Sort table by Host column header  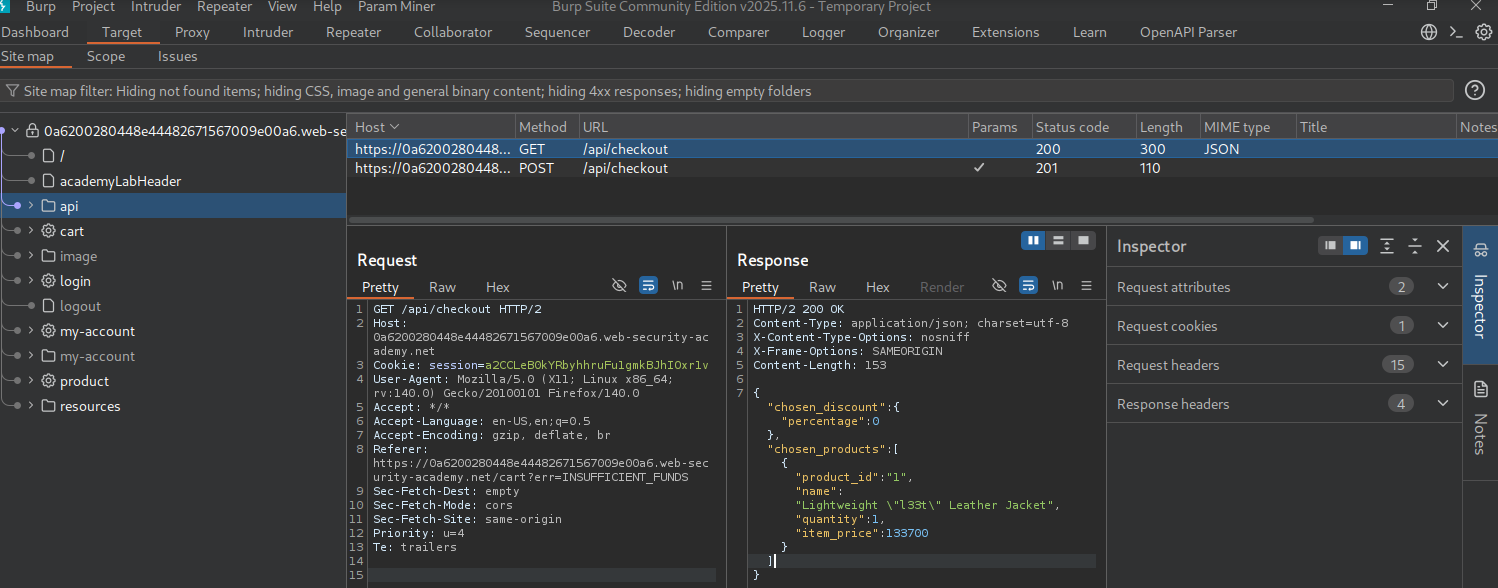(x=431, y=127)
